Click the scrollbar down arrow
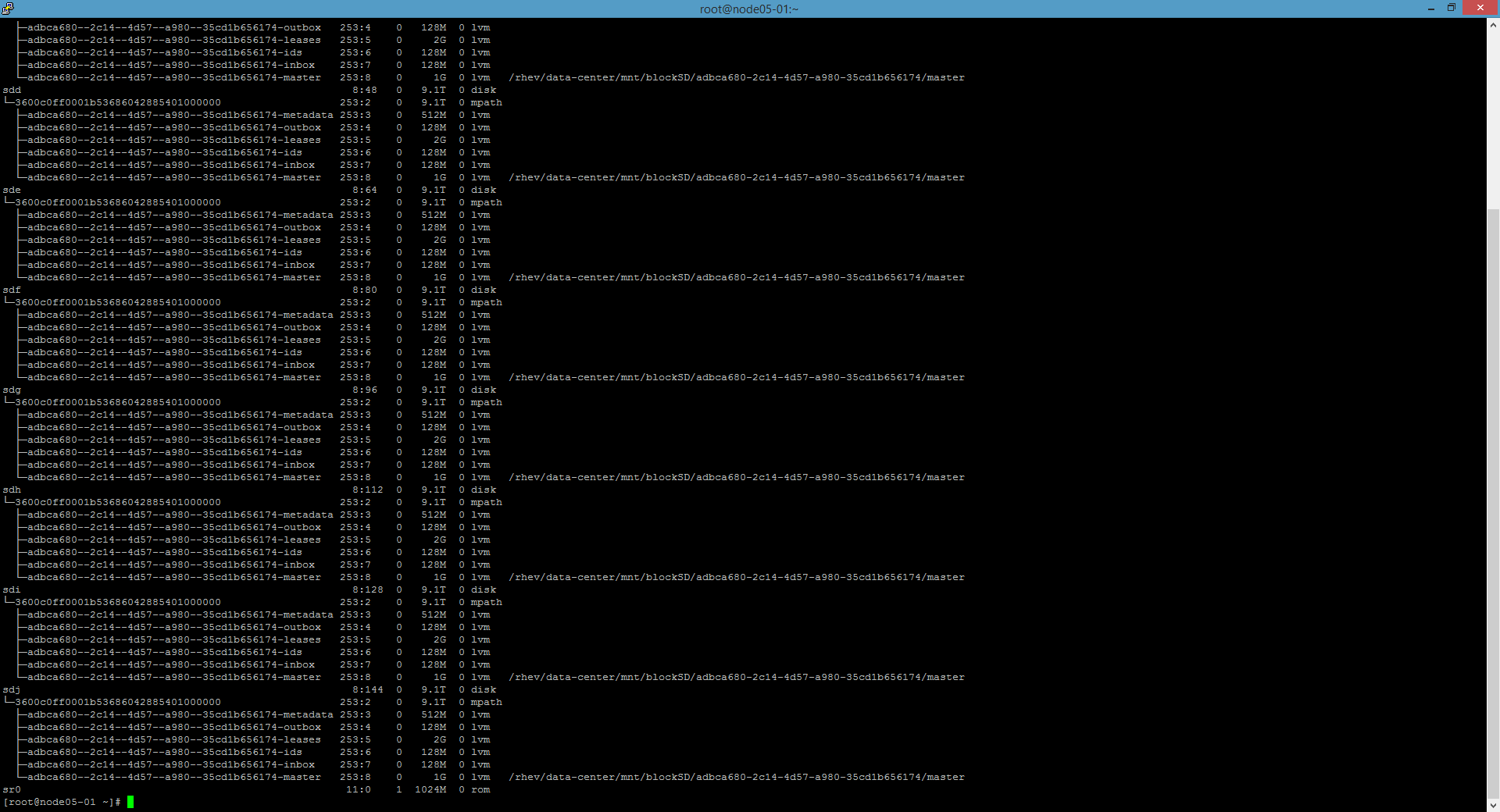The height and width of the screenshot is (812, 1500). [x=1493, y=805]
